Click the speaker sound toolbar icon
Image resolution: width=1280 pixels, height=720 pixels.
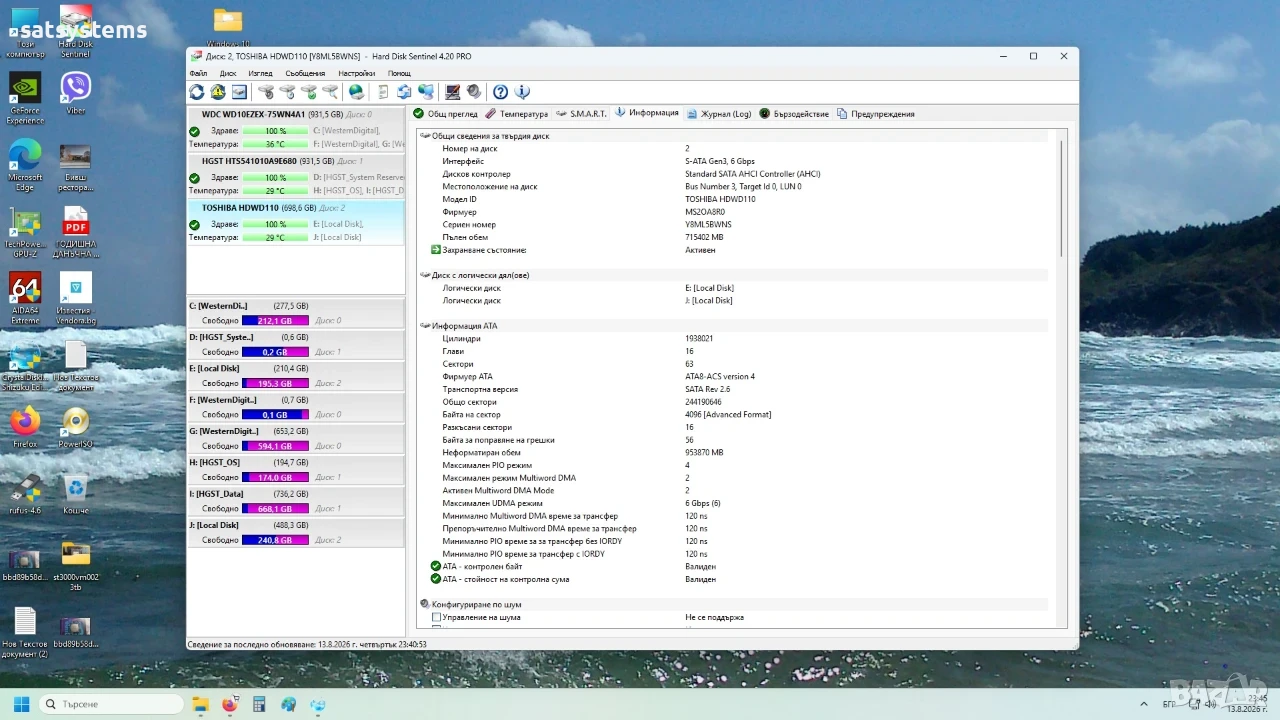click(x=474, y=92)
